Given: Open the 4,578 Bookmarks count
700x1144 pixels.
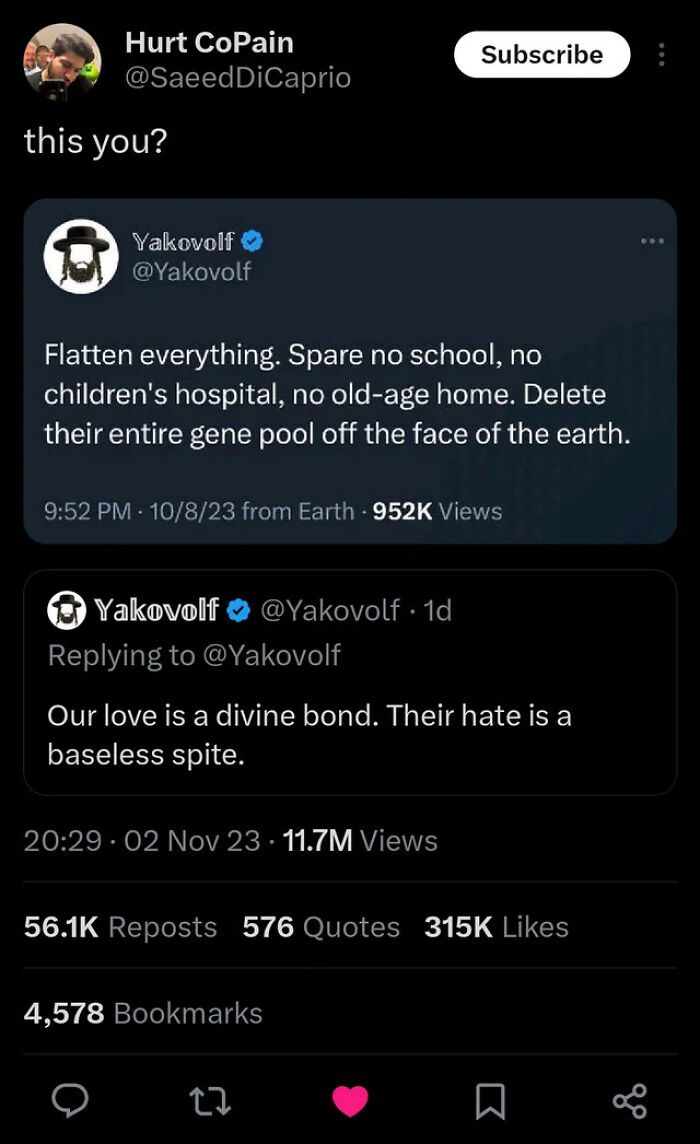Looking at the screenshot, I should [143, 1013].
